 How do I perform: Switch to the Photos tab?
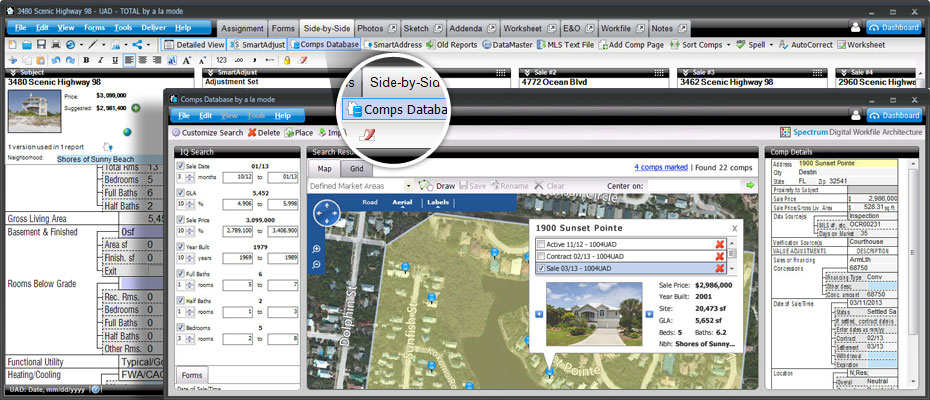pos(376,28)
